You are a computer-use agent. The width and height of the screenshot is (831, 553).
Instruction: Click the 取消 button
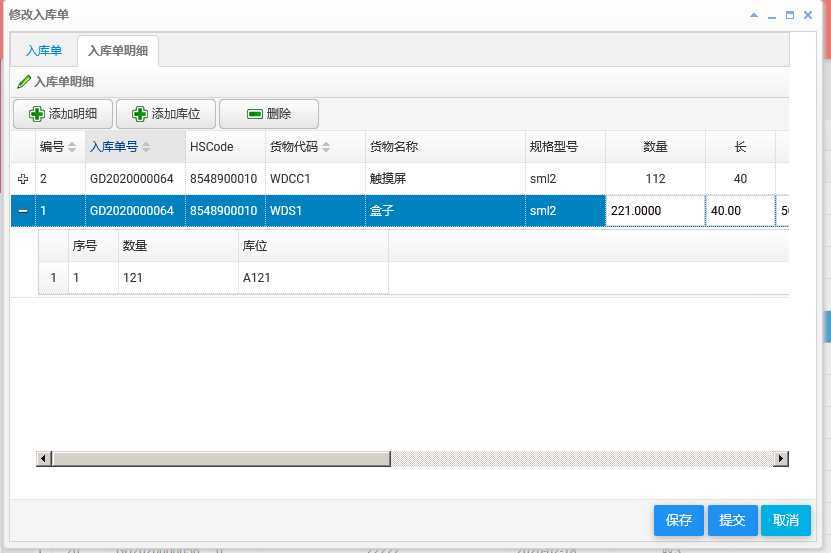(785, 520)
